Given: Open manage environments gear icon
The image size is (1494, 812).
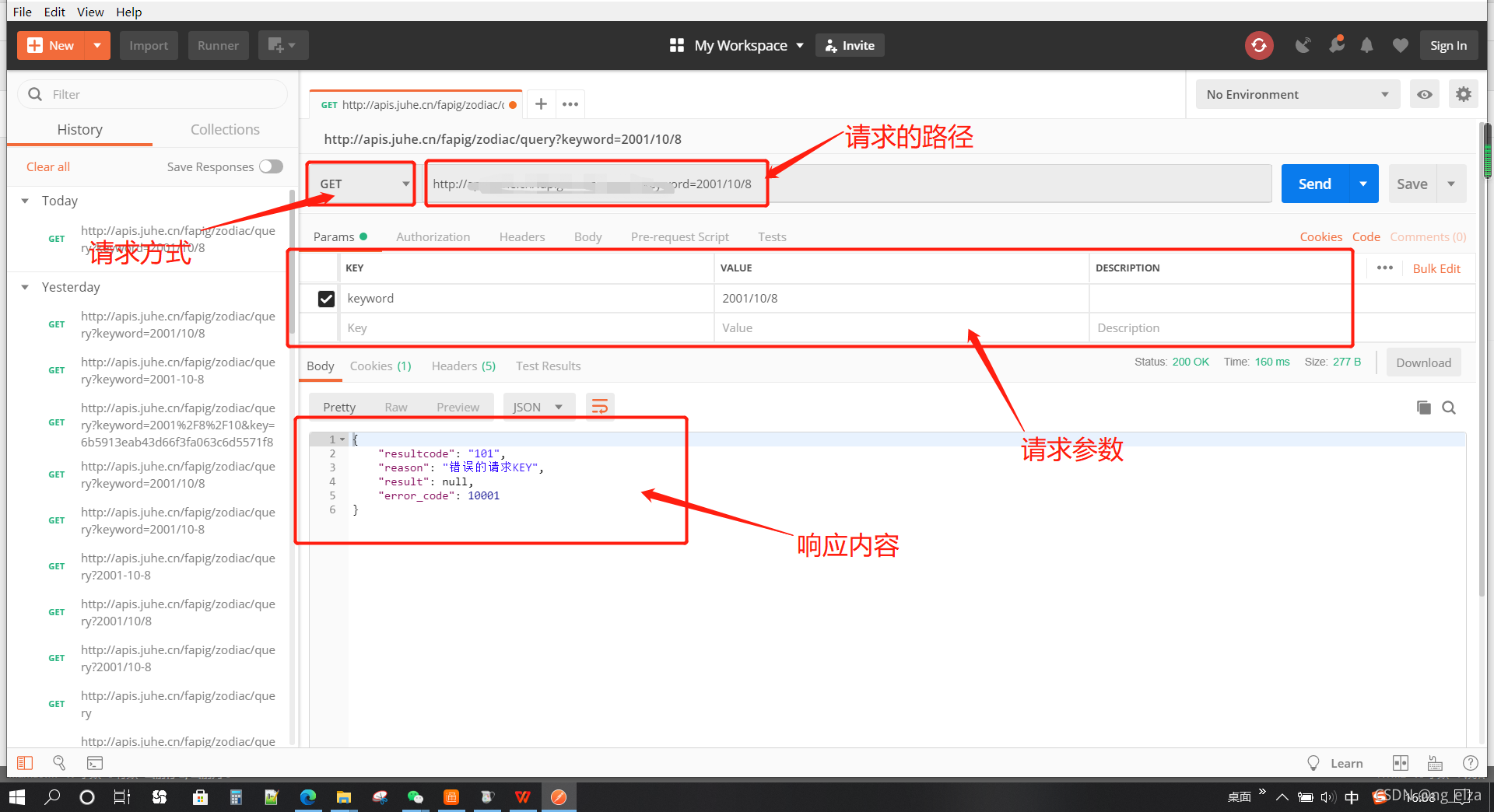Looking at the screenshot, I should tap(1464, 94).
